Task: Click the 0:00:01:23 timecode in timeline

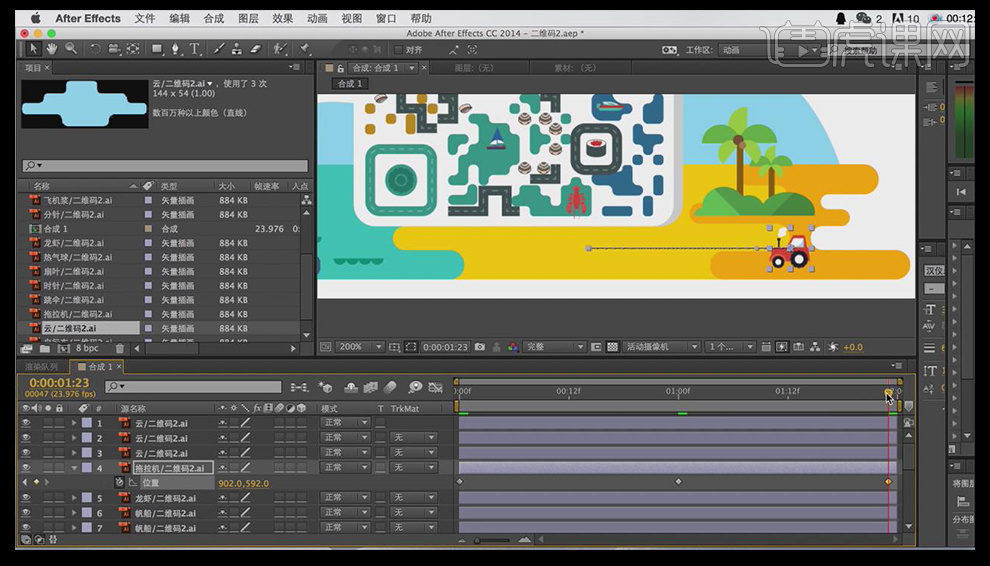Action: 59,383
